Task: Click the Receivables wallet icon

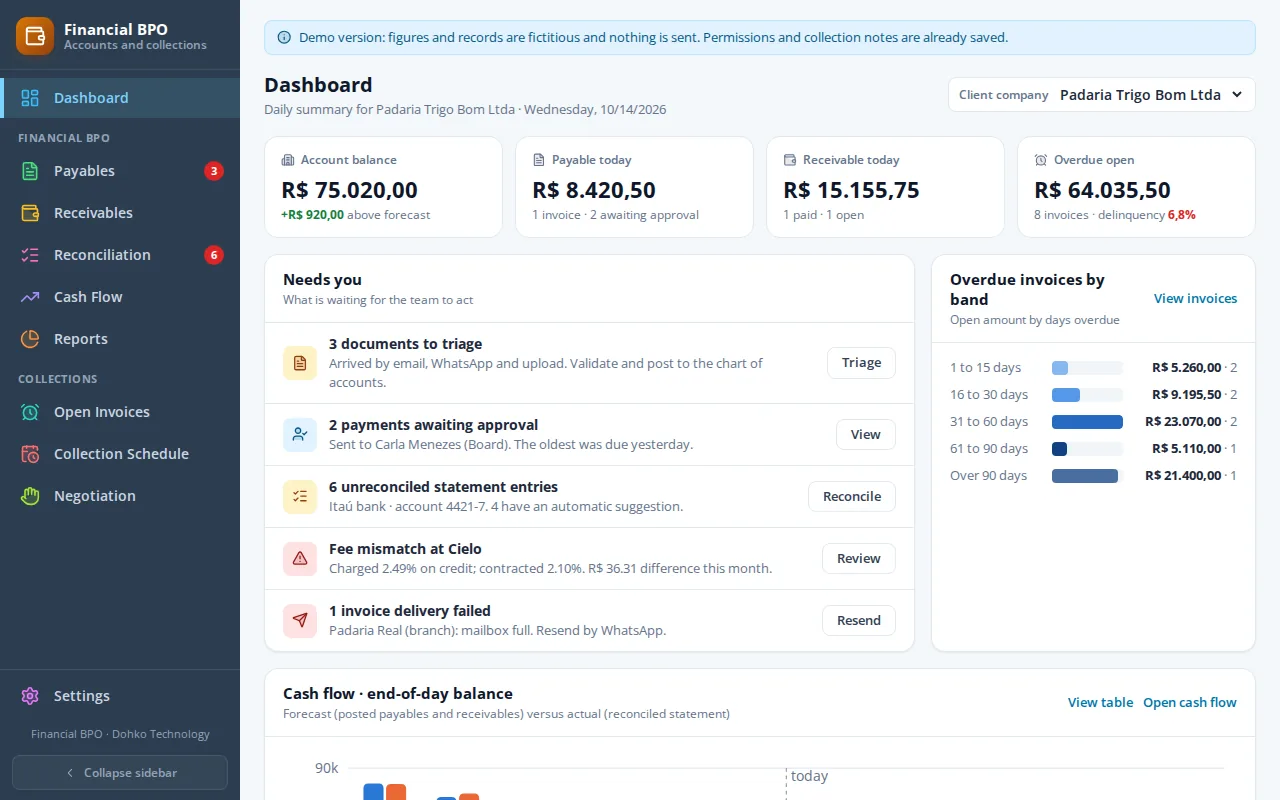Action: [x=30, y=213]
